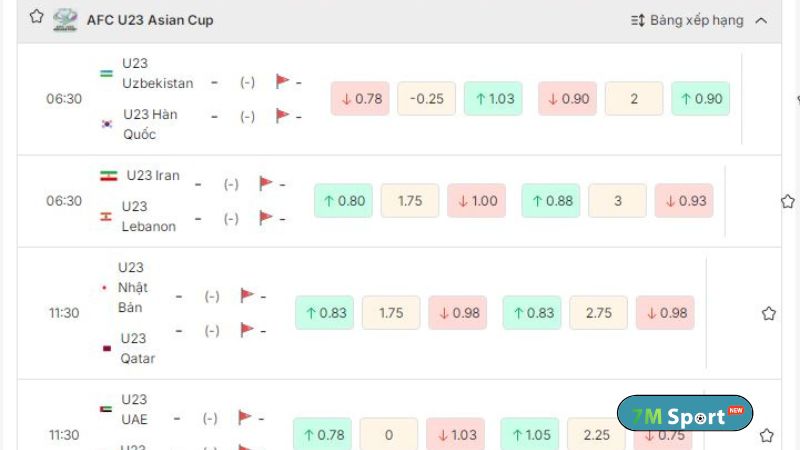Screen dimensions: 800x450
Task: Click the corner flag for U23 Nhật Bản
Action: click(246, 296)
